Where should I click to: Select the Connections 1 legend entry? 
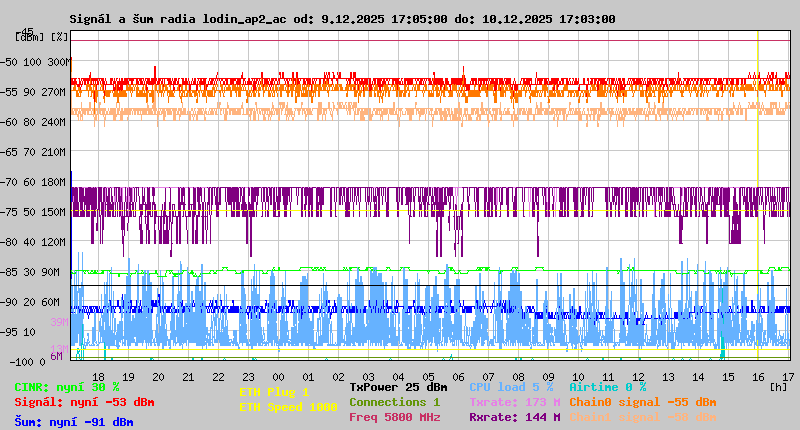[x=394, y=402]
